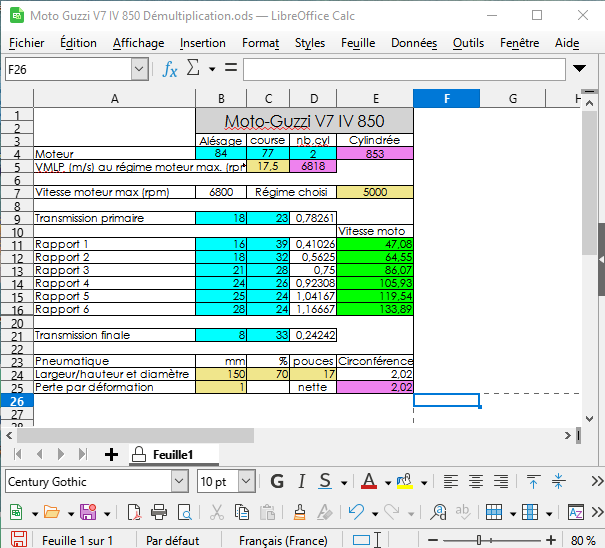Click the Insert Row grid icon
The image size is (605, 548).
[x=494, y=513]
